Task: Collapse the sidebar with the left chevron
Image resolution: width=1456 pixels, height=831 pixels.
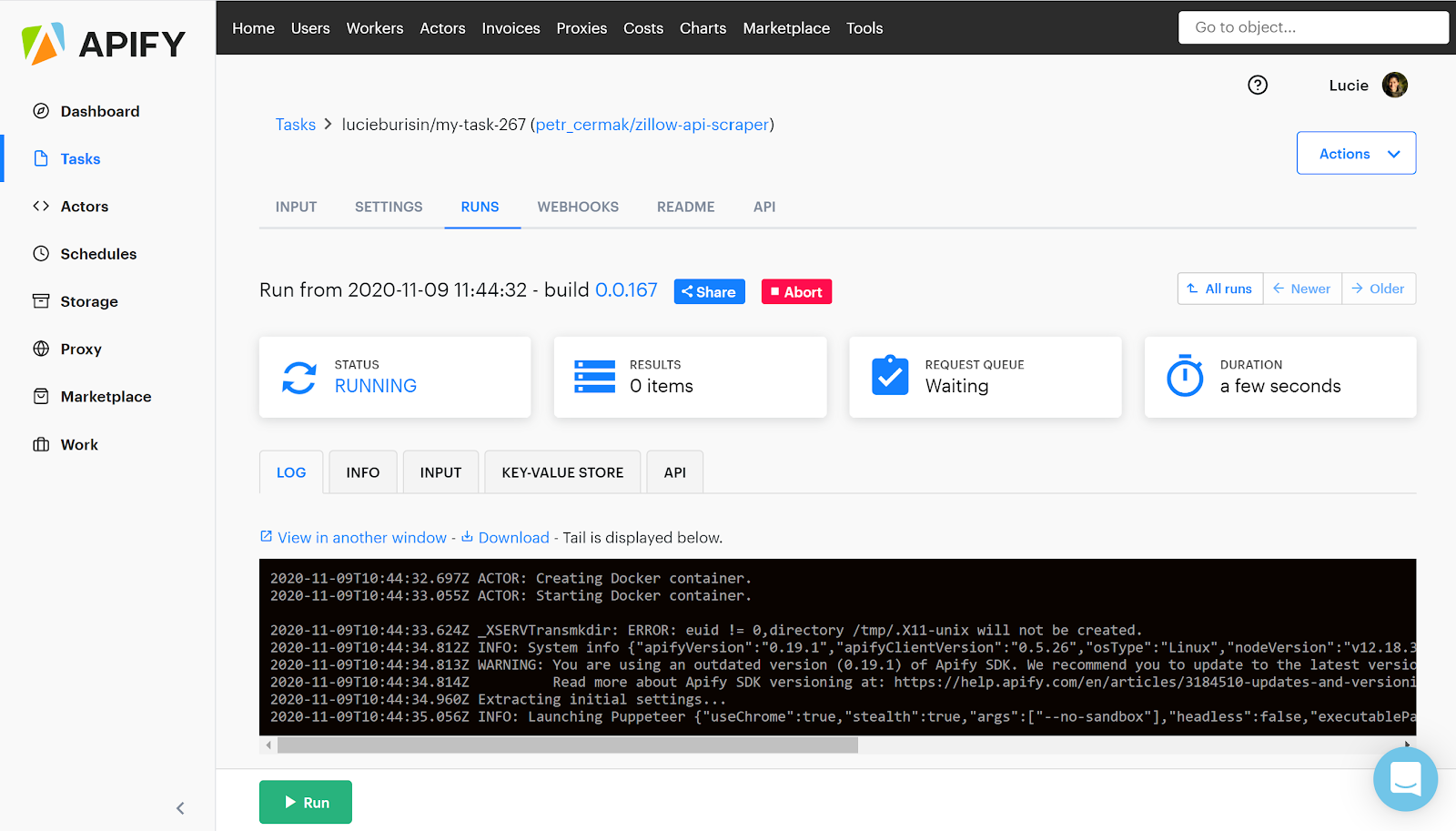Action: [180, 808]
